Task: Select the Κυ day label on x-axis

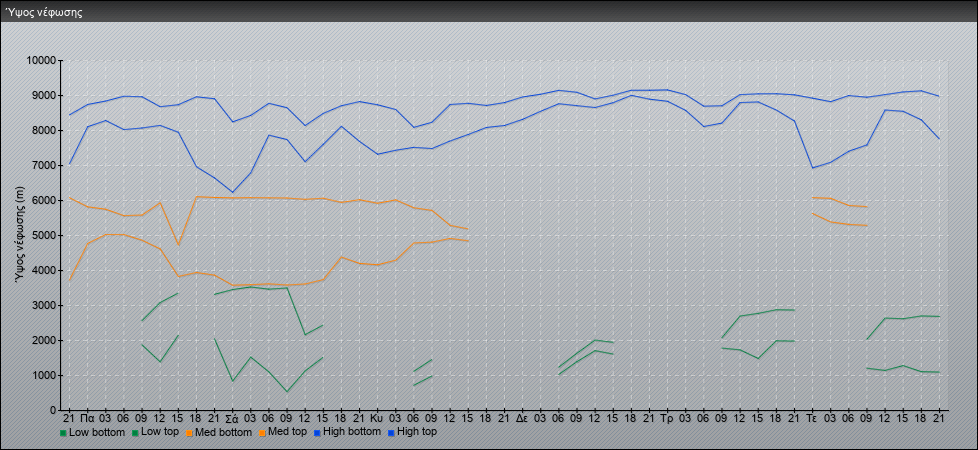Action: (x=377, y=418)
